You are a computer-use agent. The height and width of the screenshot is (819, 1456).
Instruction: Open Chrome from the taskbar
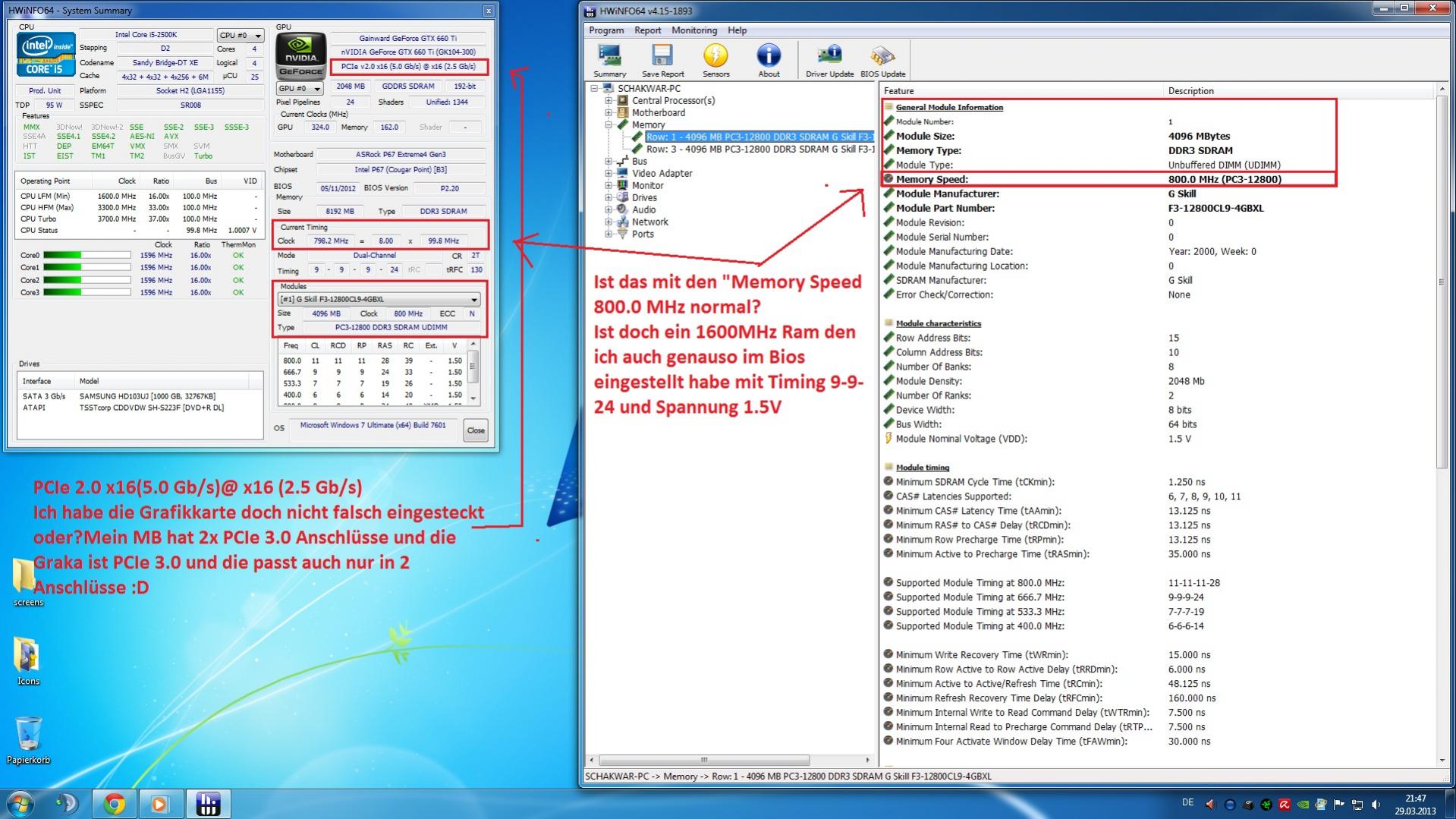pyautogui.click(x=115, y=804)
